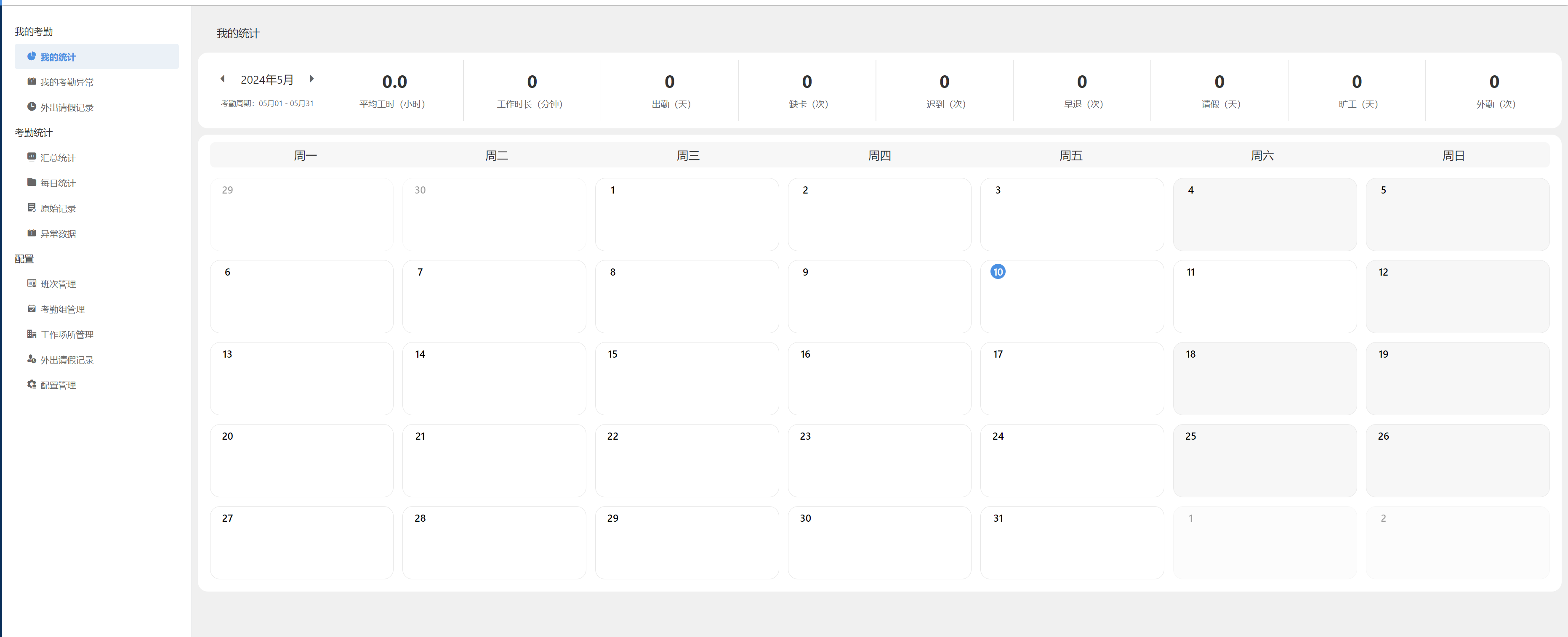
Task: Click the document icon beside 原始记录
Action: point(32,208)
